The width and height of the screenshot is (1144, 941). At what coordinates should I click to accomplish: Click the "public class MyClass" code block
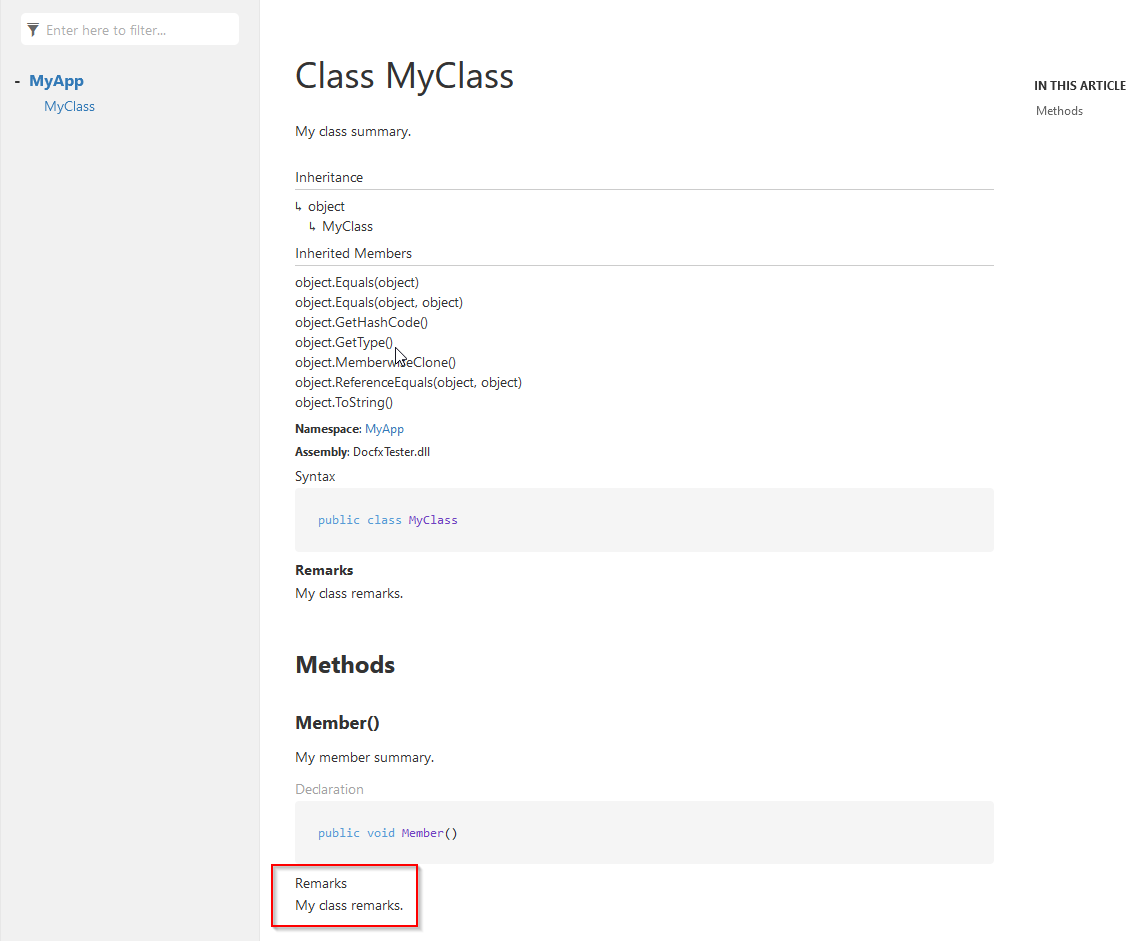tap(644, 520)
